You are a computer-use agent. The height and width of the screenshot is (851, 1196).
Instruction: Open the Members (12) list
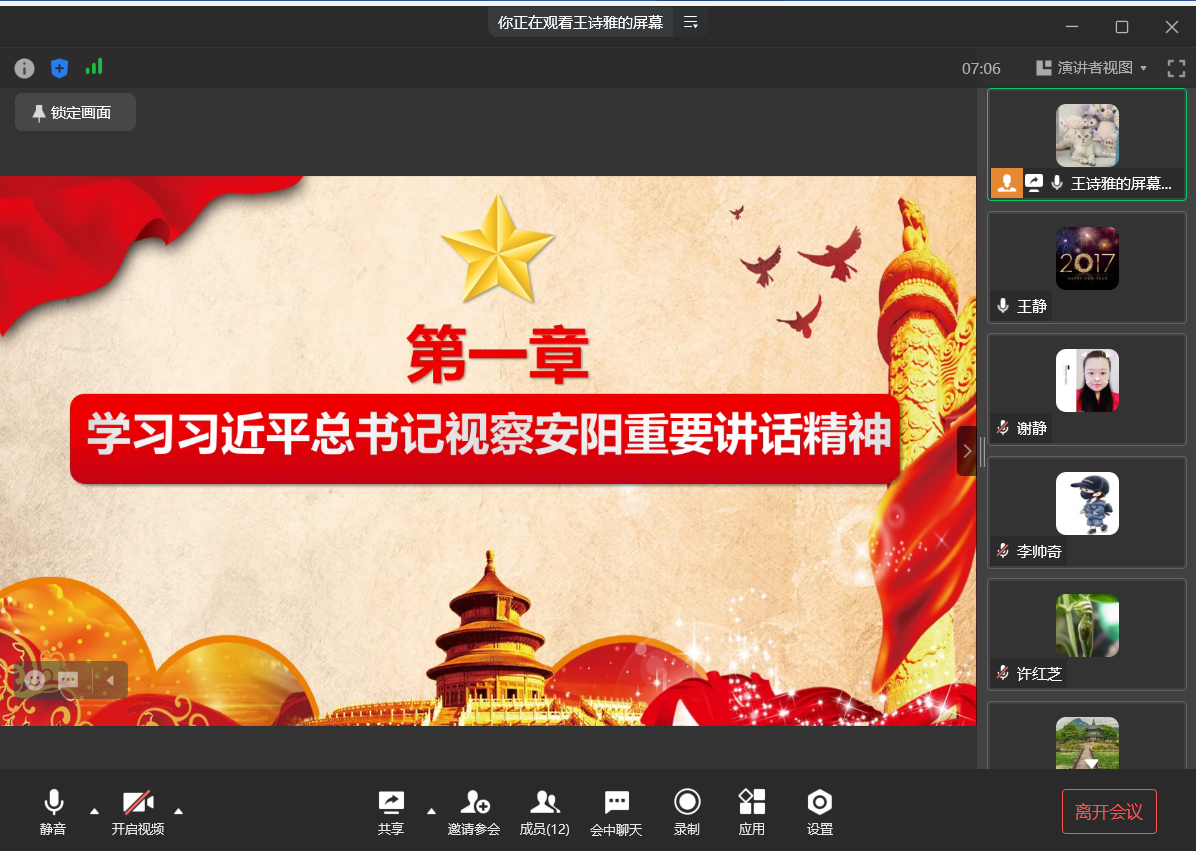click(544, 812)
